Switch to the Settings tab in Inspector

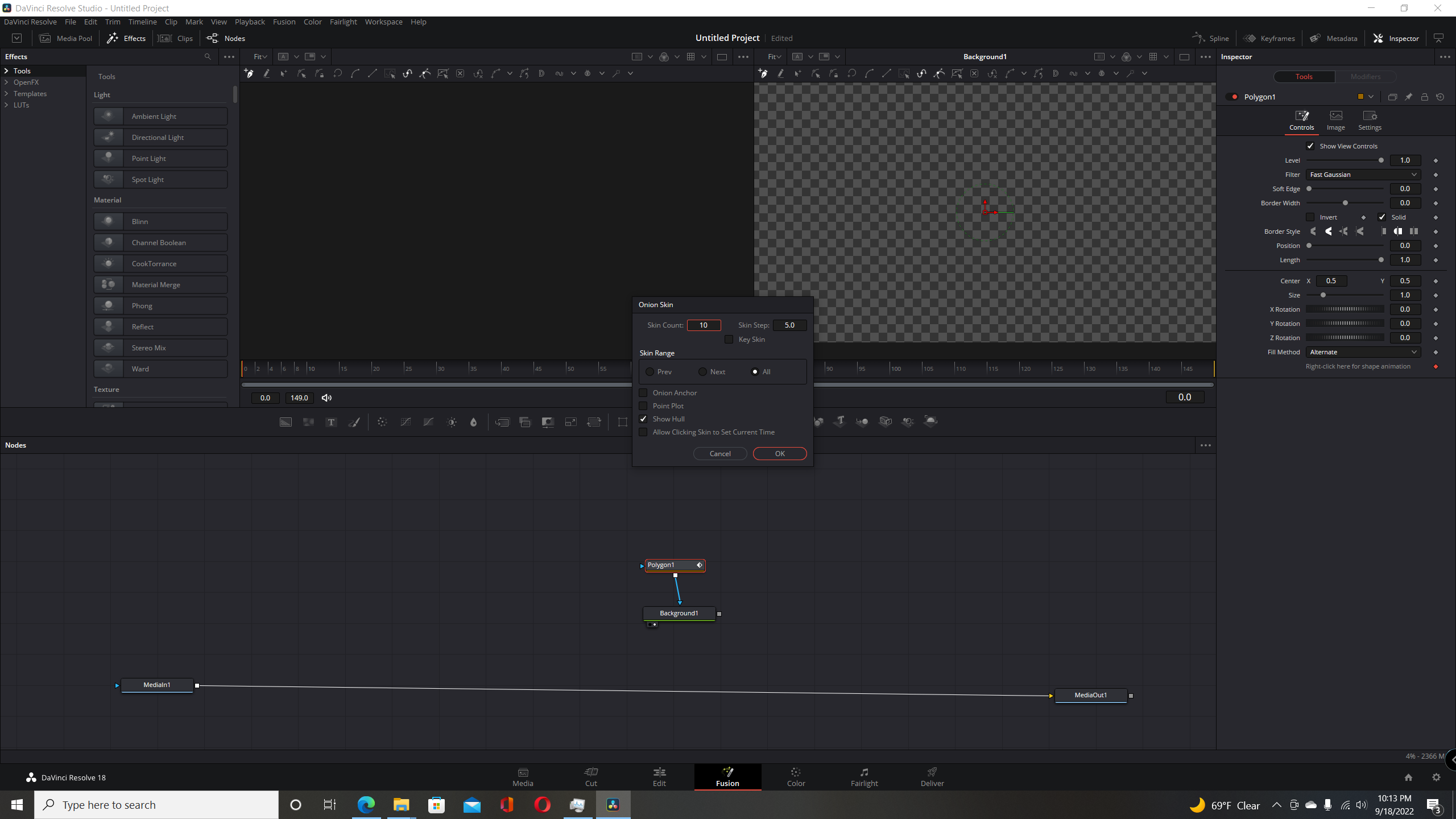(x=1370, y=121)
